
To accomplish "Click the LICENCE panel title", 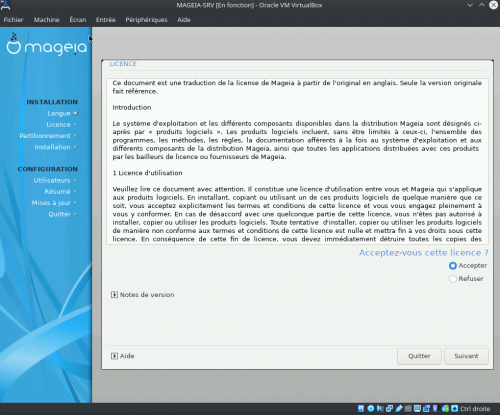I will (x=123, y=64).
